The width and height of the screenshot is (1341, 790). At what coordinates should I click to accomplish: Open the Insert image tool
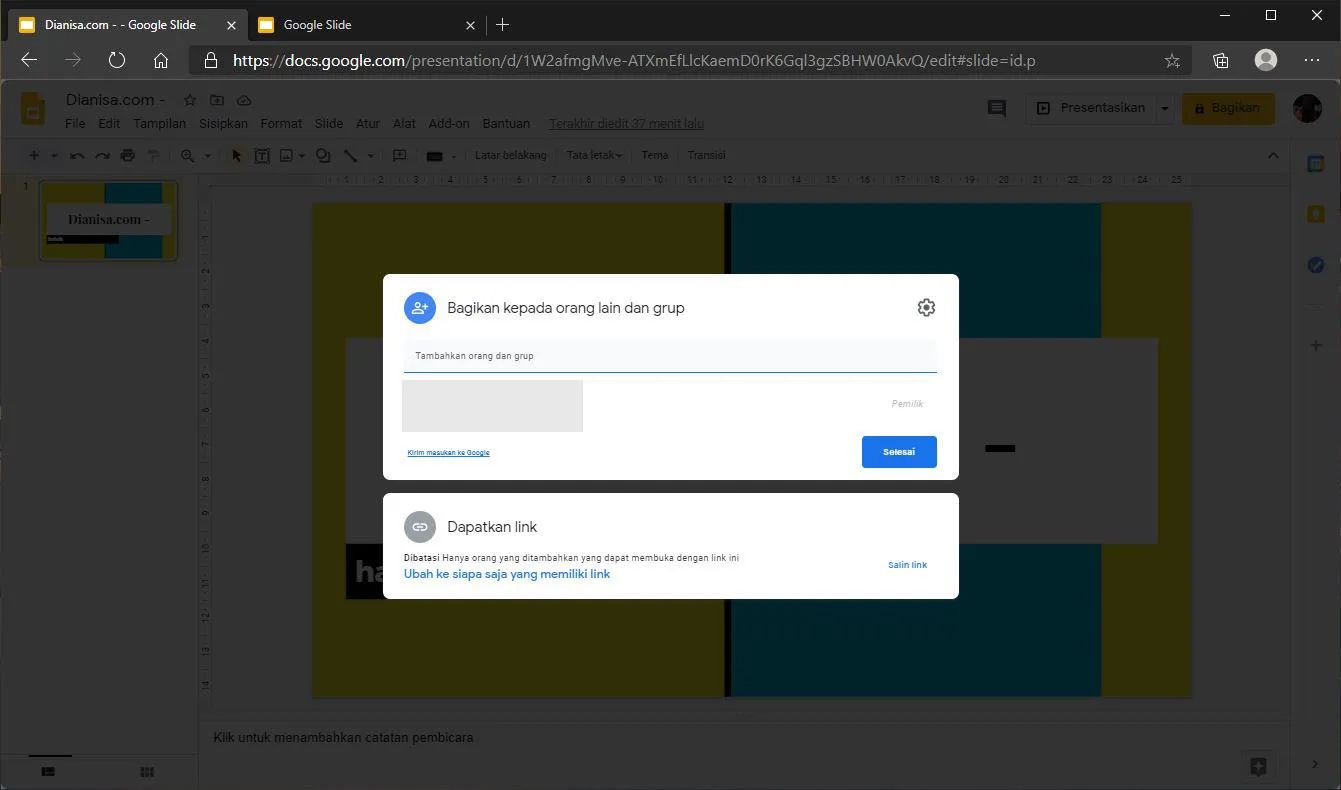(288, 155)
